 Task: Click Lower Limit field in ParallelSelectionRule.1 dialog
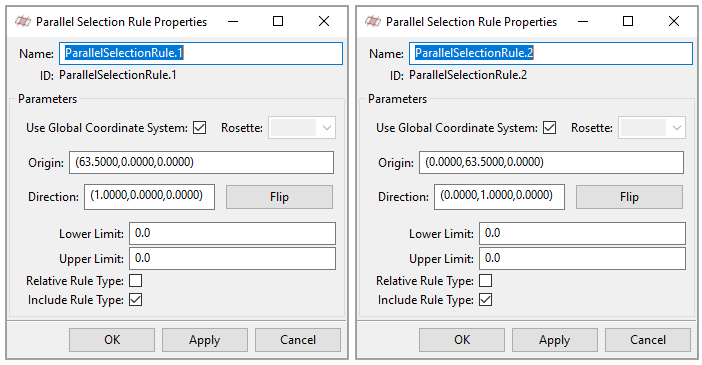pos(232,233)
